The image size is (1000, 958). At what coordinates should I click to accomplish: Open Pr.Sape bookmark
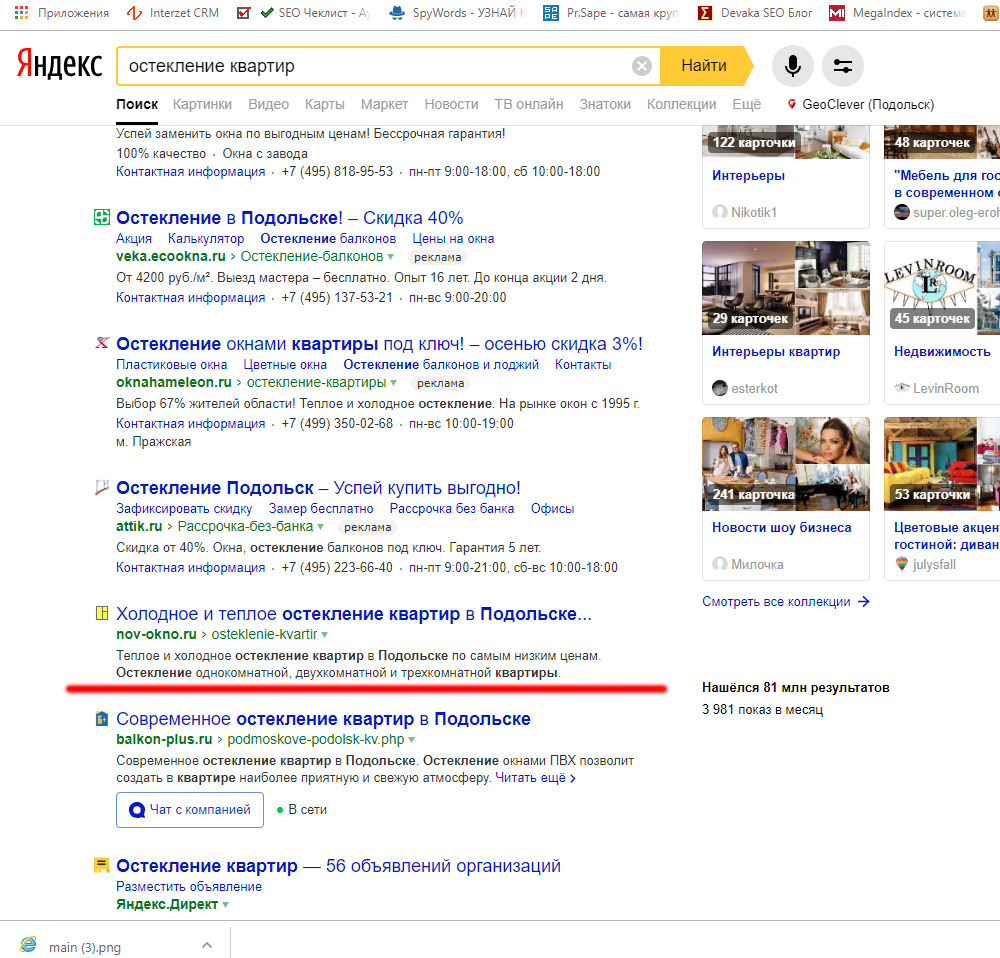pyautogui.click(x=611, y=13)
